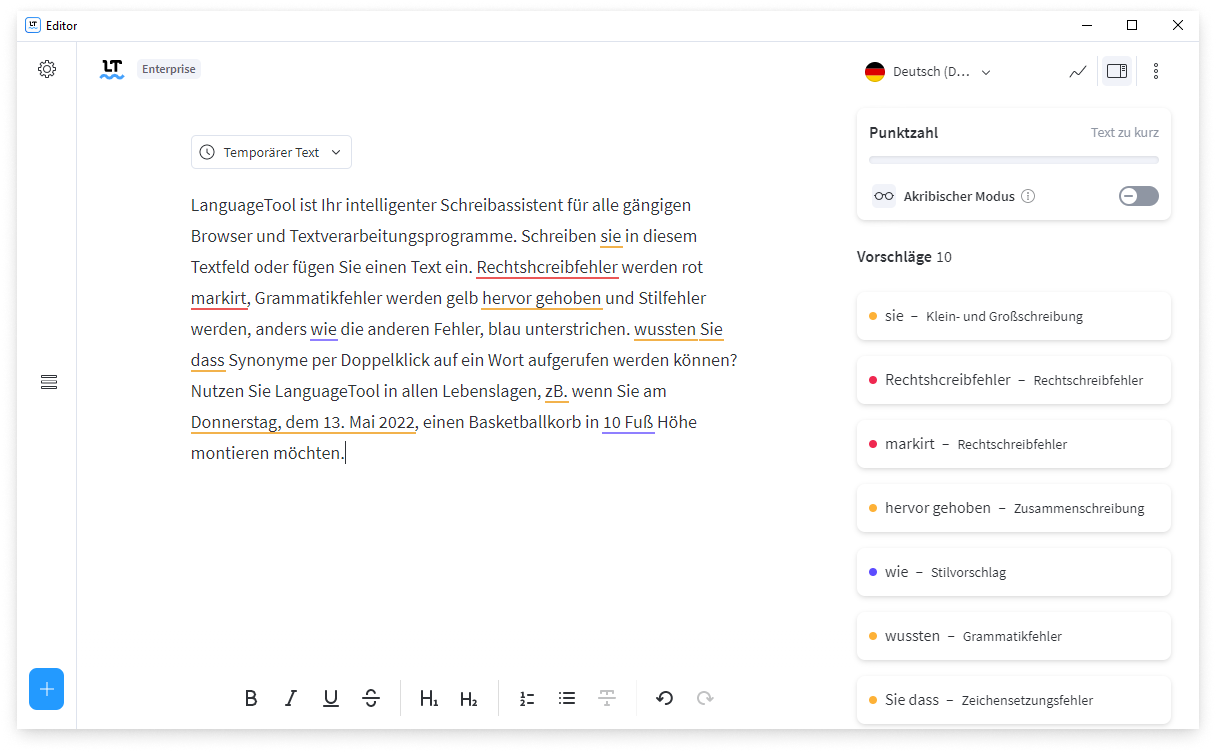
Task: Click underlined 'zB.' in the text
Action: point(557,391)
